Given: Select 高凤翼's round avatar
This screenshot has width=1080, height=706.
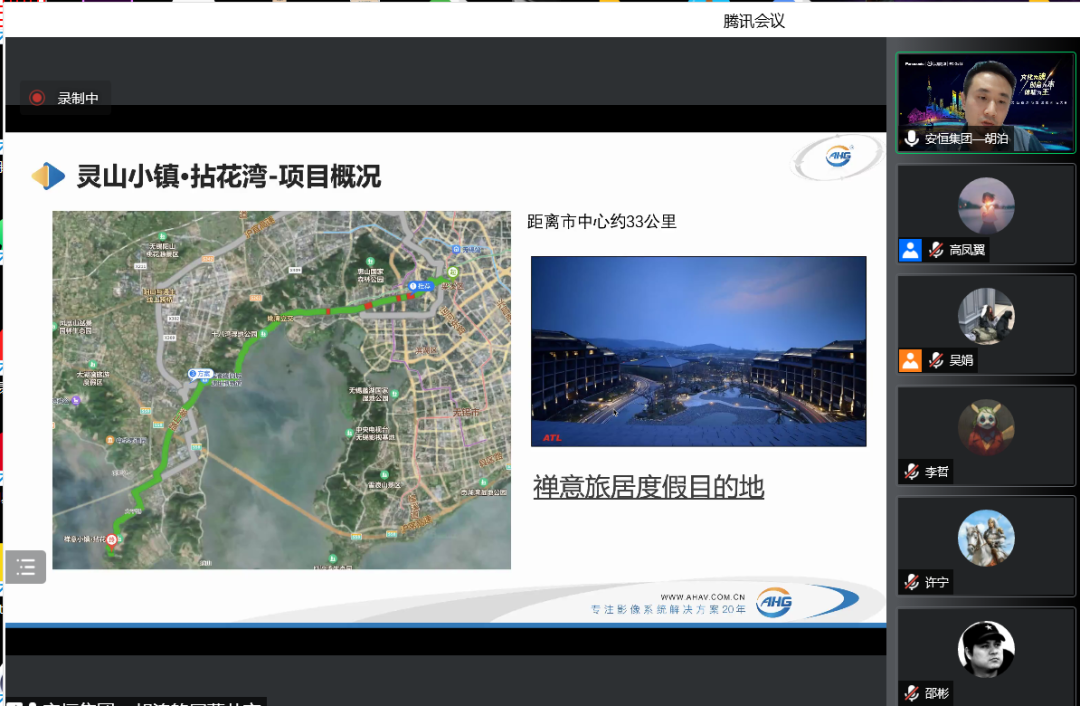Looking at the screenshot, I should click(x=986, y=206).
